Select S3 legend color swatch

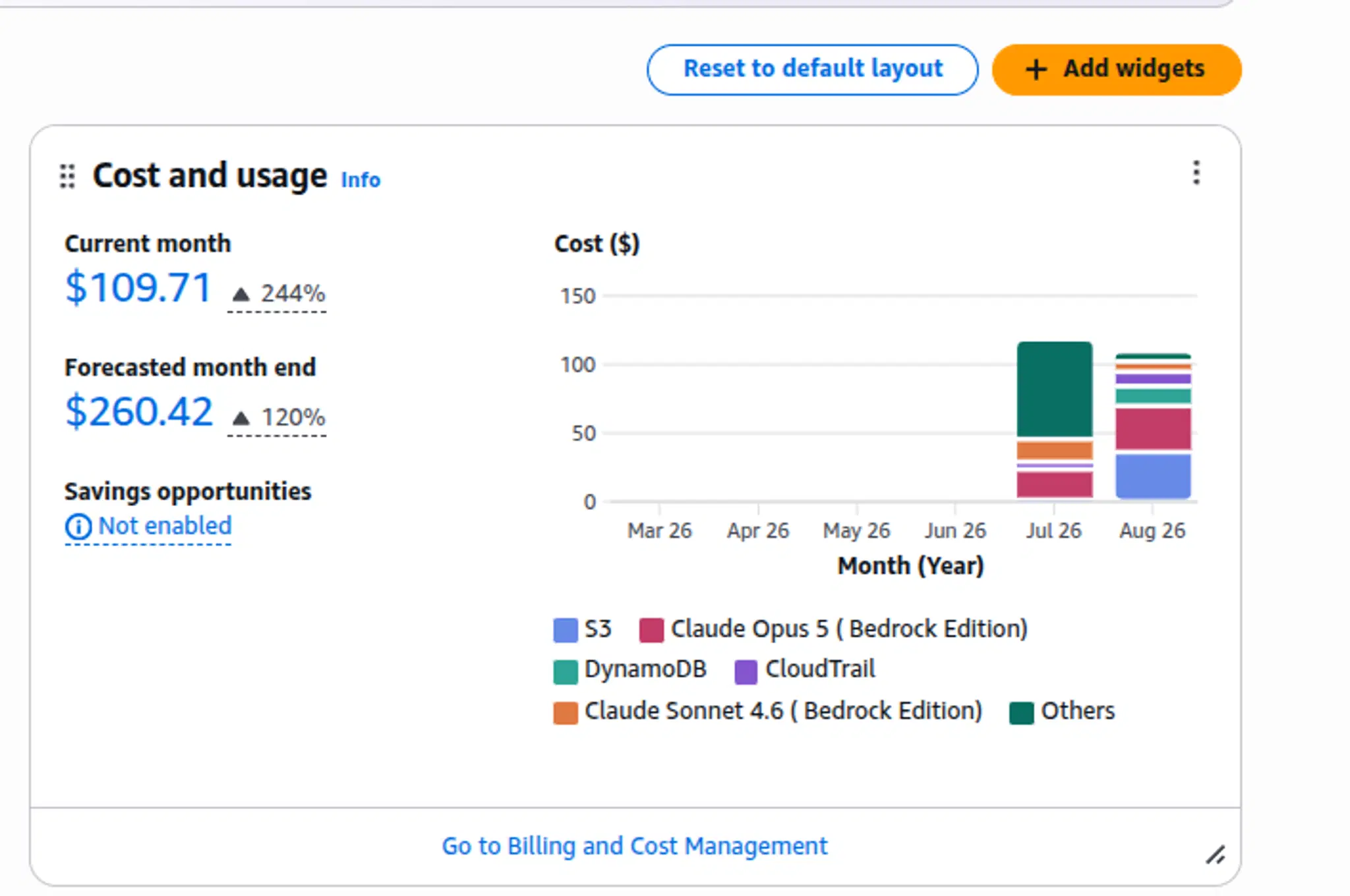click(x=566, y=630)
